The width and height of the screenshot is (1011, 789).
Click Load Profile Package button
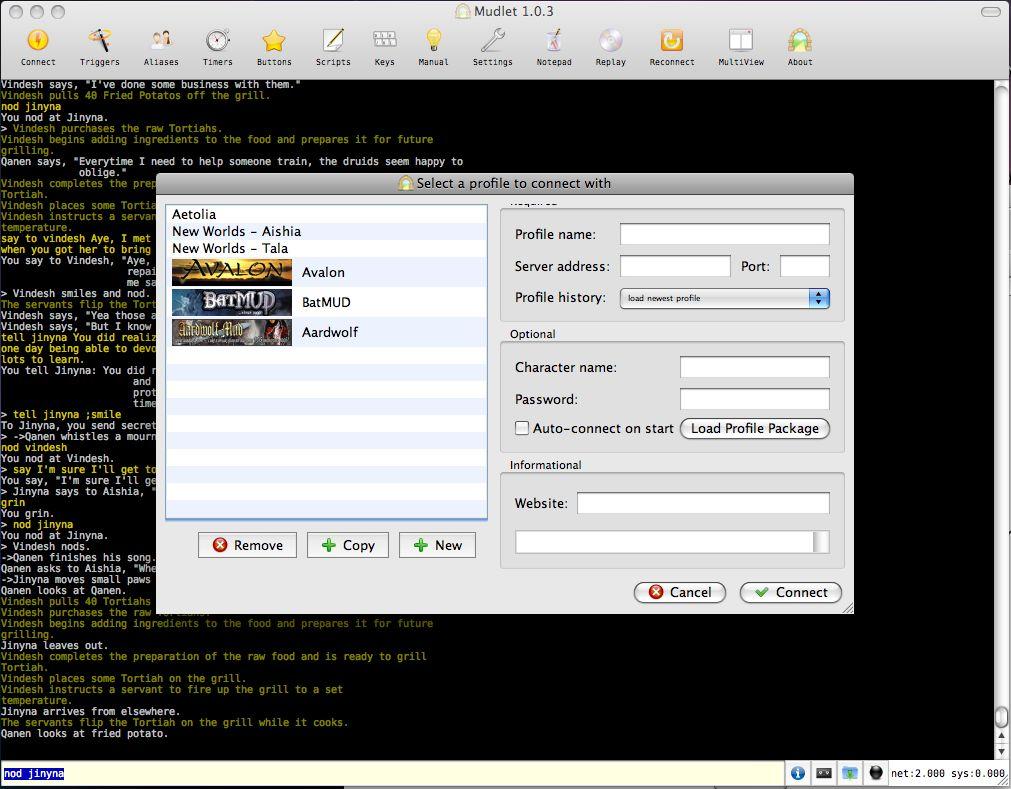click(755, 429)
